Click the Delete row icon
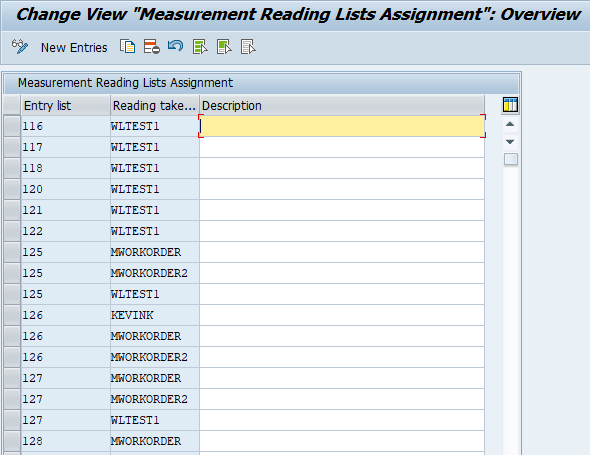The height and width of the screenshot is (455, 590). (152, 47)
